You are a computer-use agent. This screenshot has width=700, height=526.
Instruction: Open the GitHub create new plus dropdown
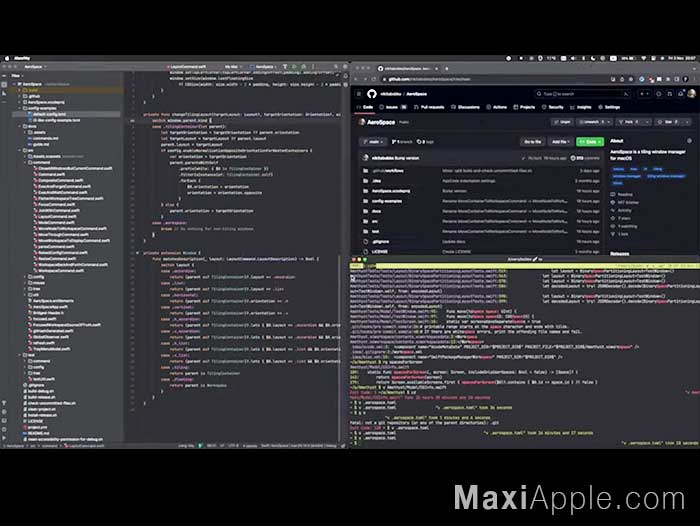[x=645, y=94]
